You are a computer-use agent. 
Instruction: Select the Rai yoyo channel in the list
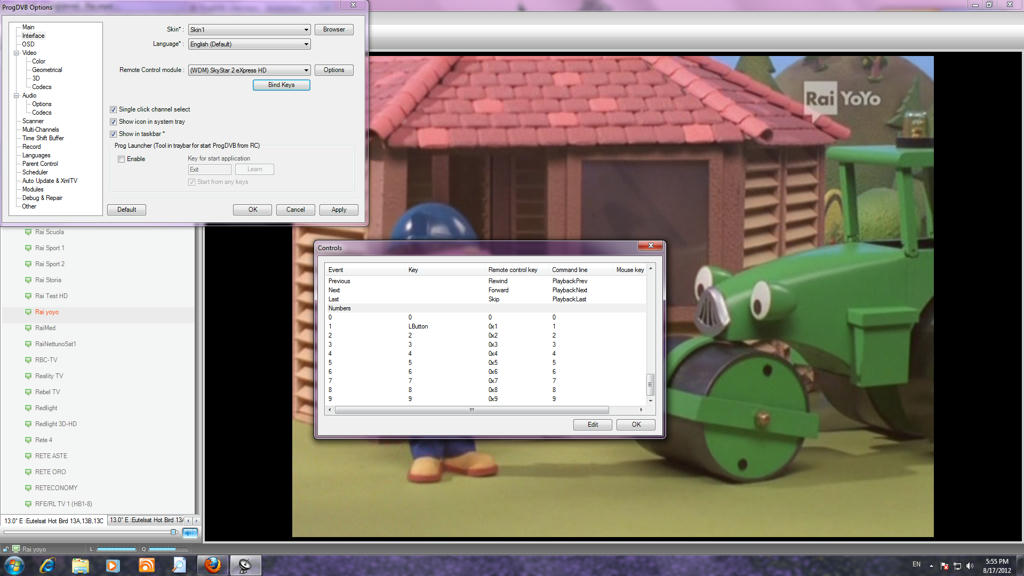[x=46, y=312]
